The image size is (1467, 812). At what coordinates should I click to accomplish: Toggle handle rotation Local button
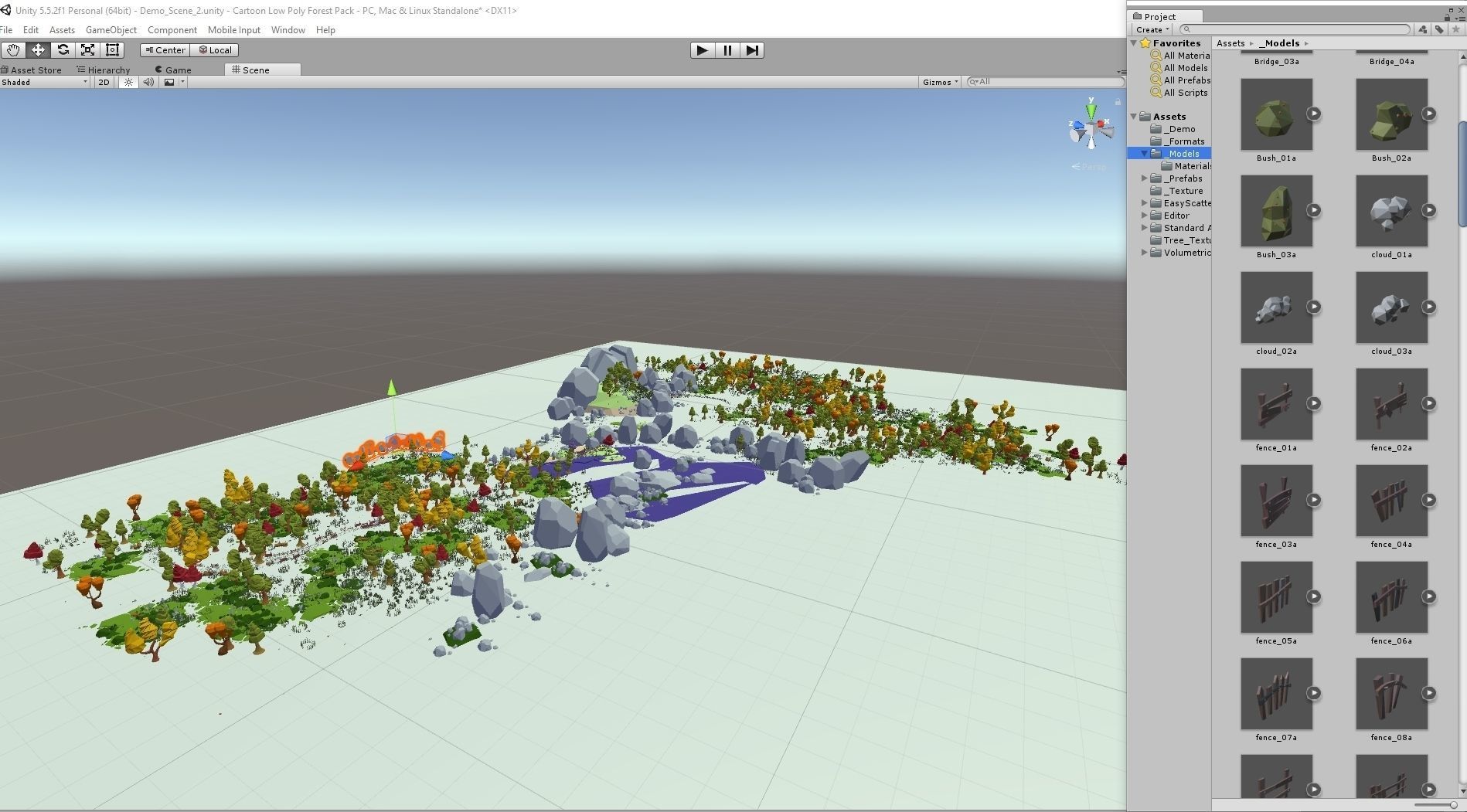214,50
